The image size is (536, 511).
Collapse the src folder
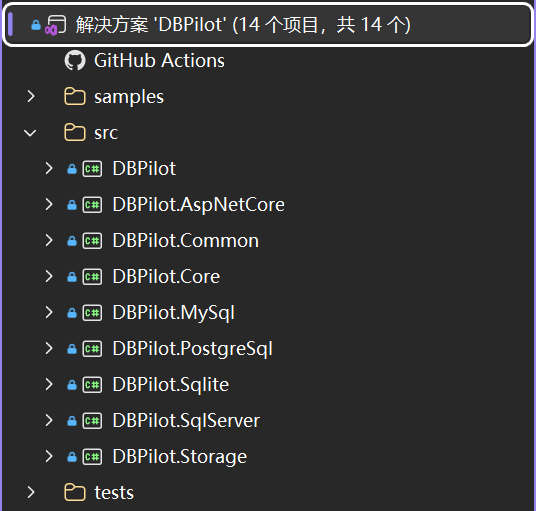[30, 133]
